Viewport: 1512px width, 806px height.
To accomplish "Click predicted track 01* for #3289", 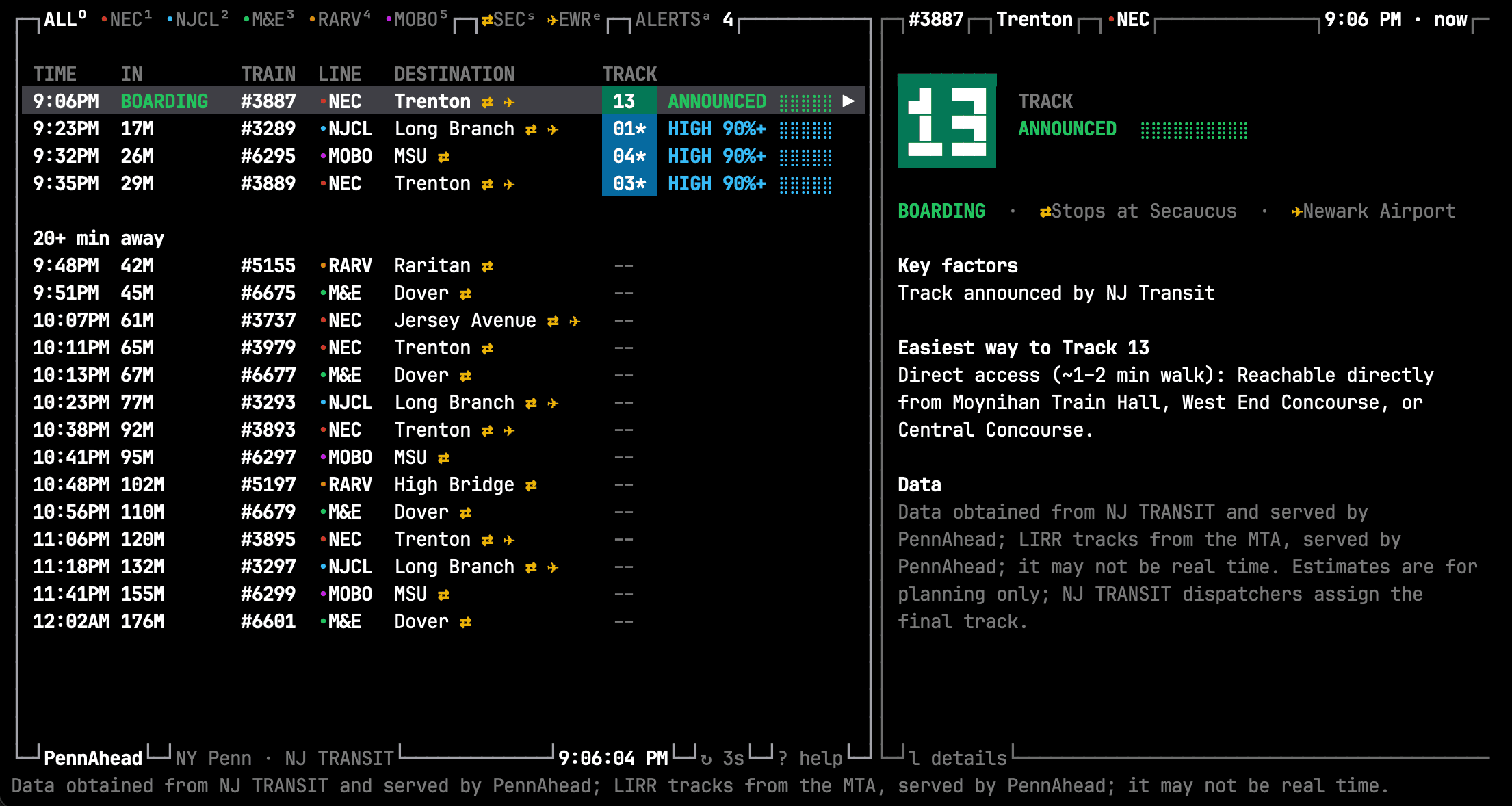I will pyautogui.click(x=629, y=129).
